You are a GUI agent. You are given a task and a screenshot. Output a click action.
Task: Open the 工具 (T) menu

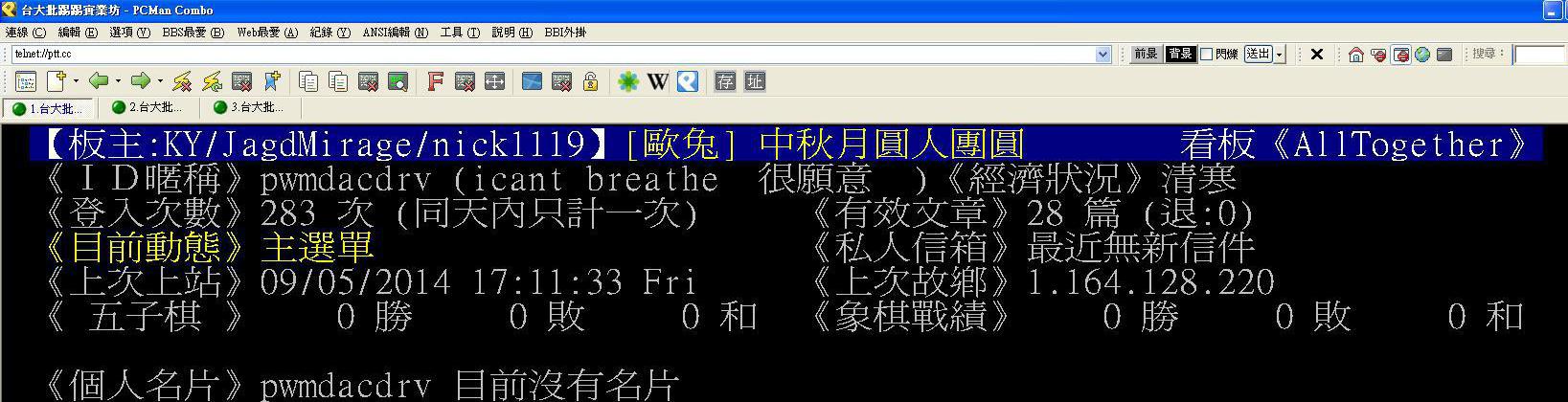click(x=460, y=32)
